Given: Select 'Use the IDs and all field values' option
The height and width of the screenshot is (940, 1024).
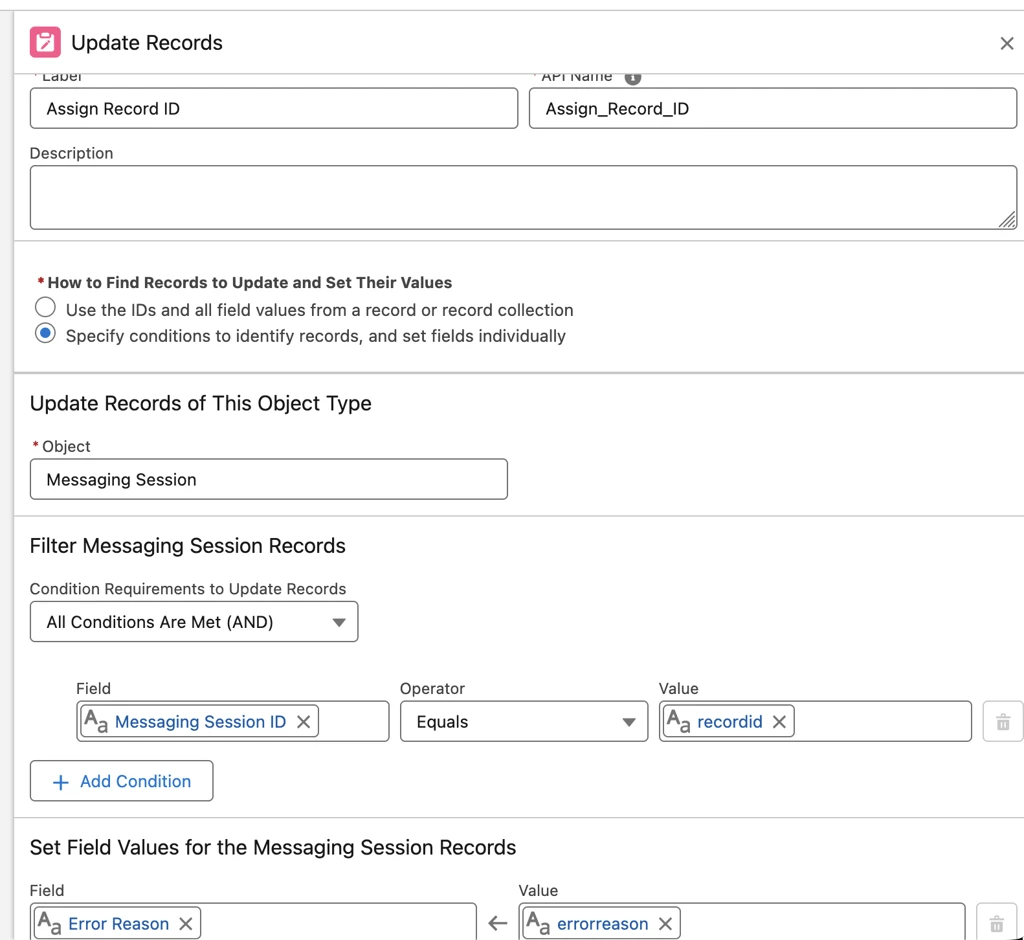Looking at the screenshot, I should (45, 307).
